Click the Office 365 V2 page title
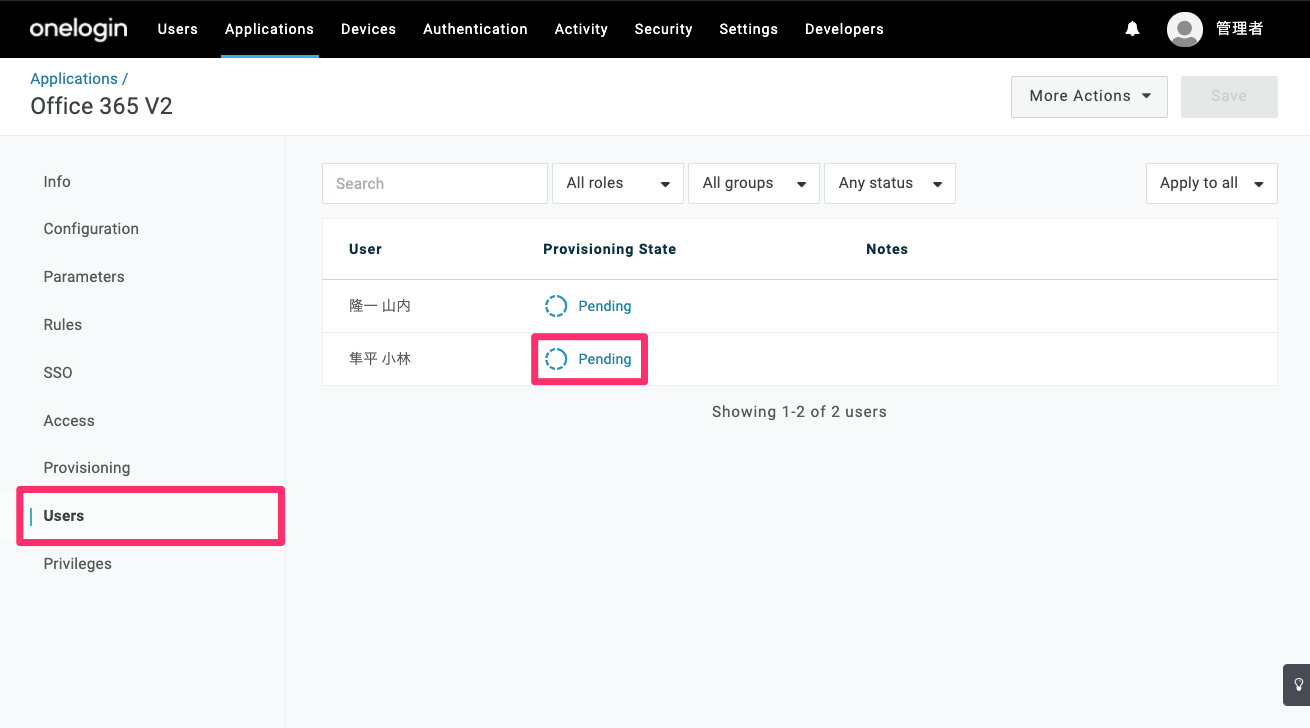Image resolution: width=1310 pixels, height=728 pixels. [102, 106]
